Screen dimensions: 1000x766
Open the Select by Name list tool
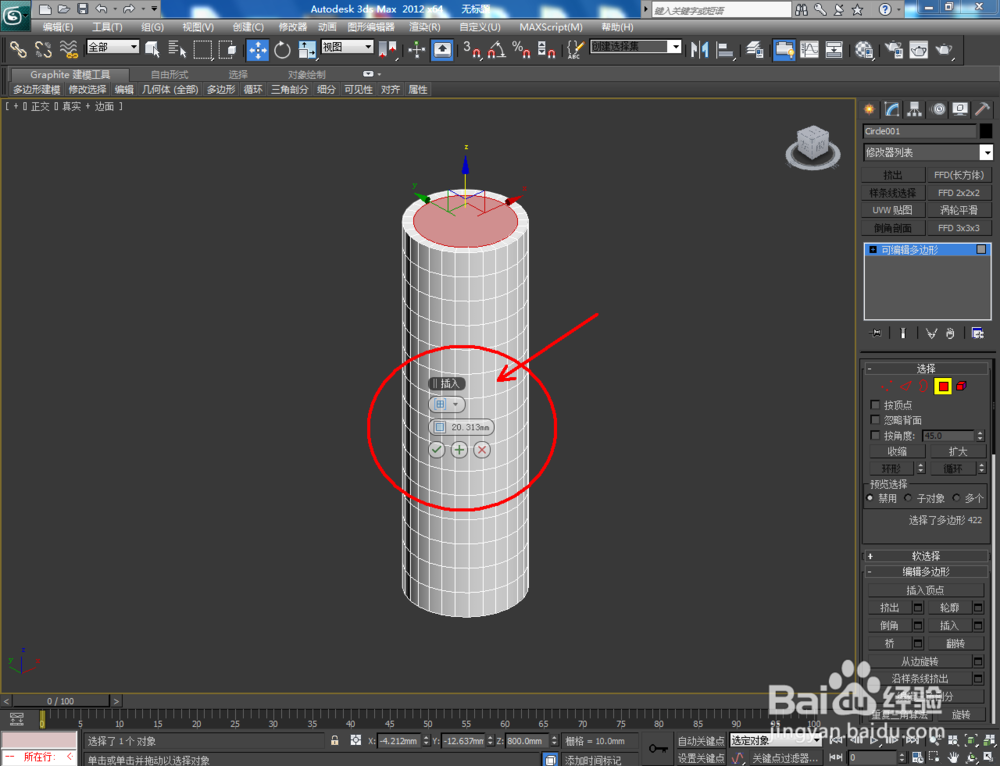click(x=177, y=49)
